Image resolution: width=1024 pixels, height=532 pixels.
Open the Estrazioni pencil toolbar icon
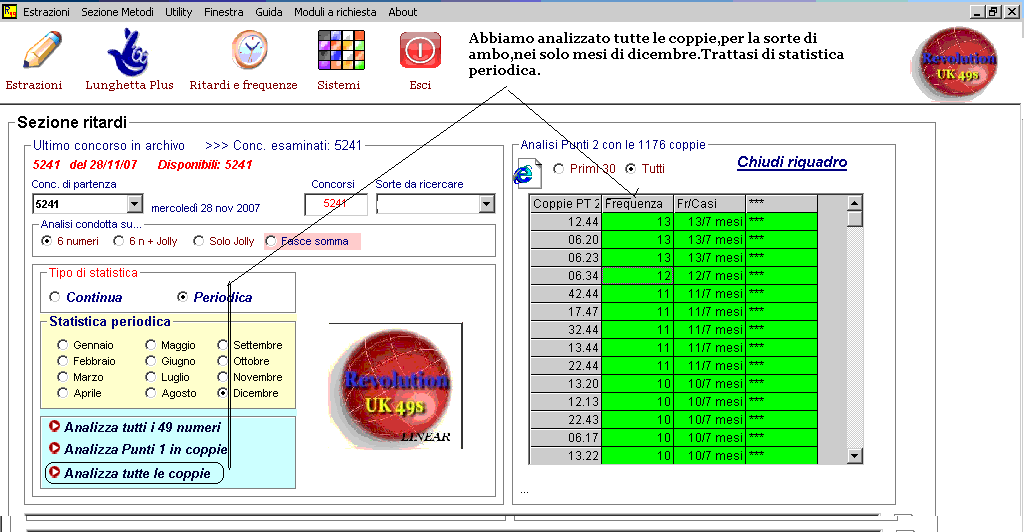[x=42, y=50]
